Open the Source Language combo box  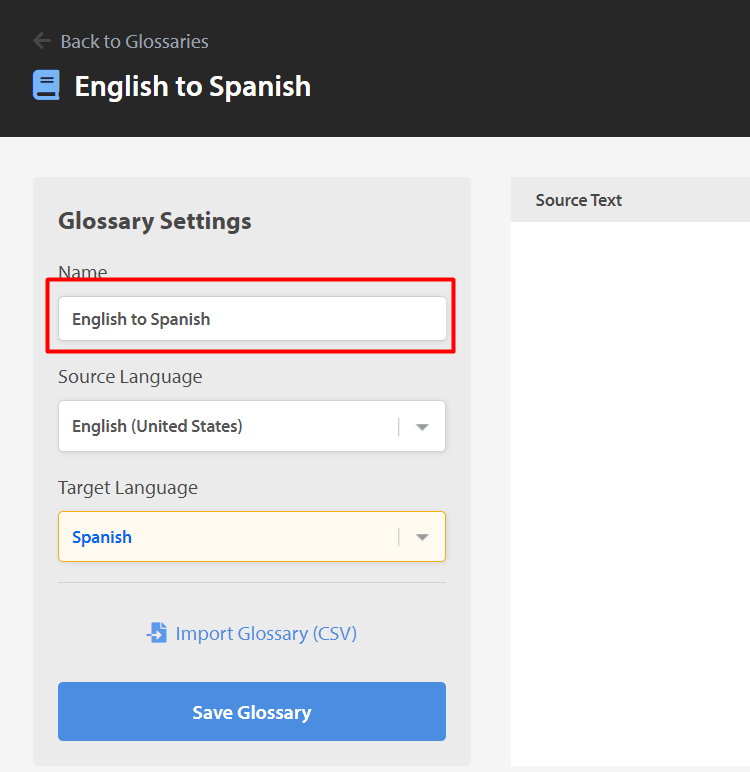click(x=252, y=426)
